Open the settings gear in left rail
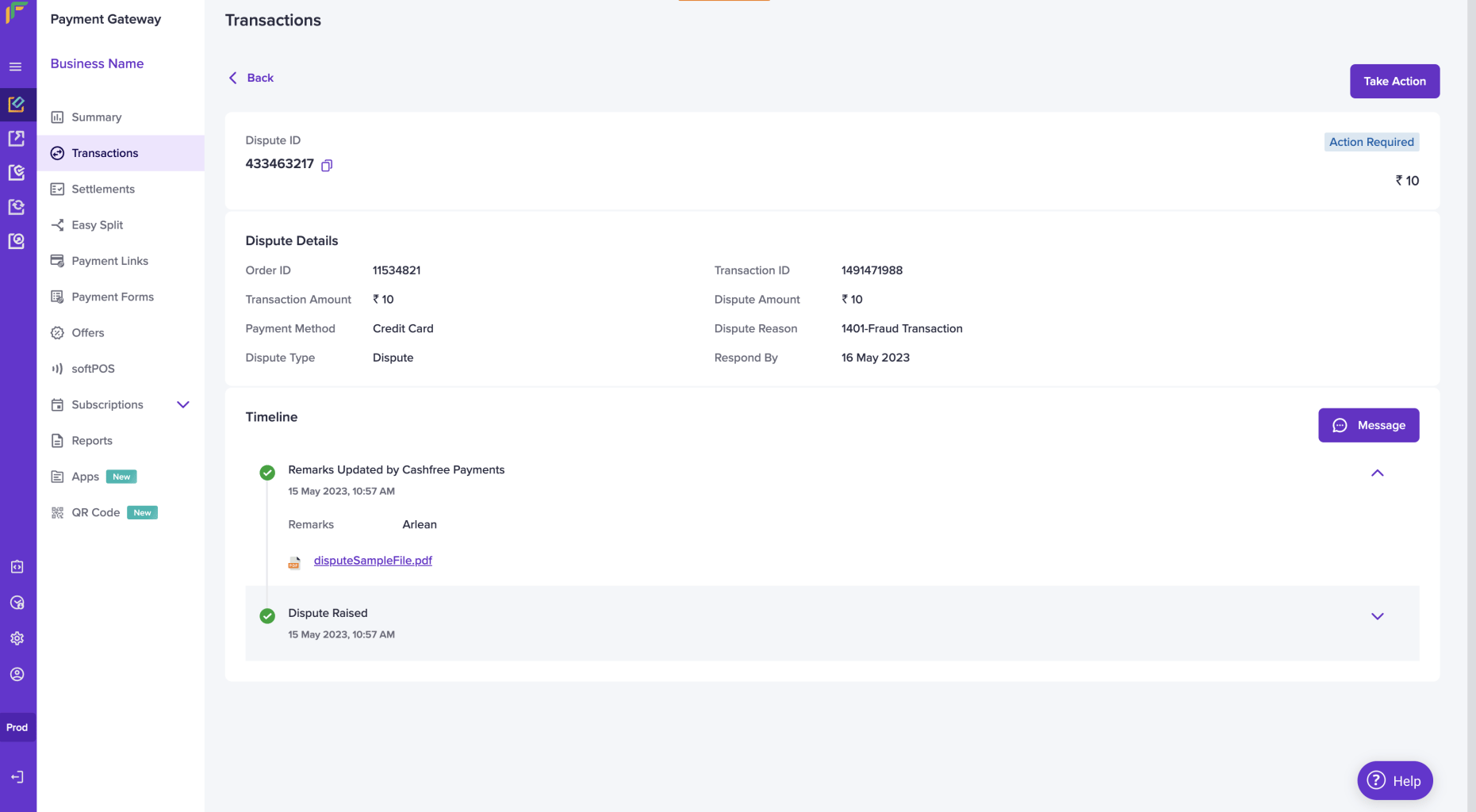This screenshot has height=812, width=1476. 17,638
